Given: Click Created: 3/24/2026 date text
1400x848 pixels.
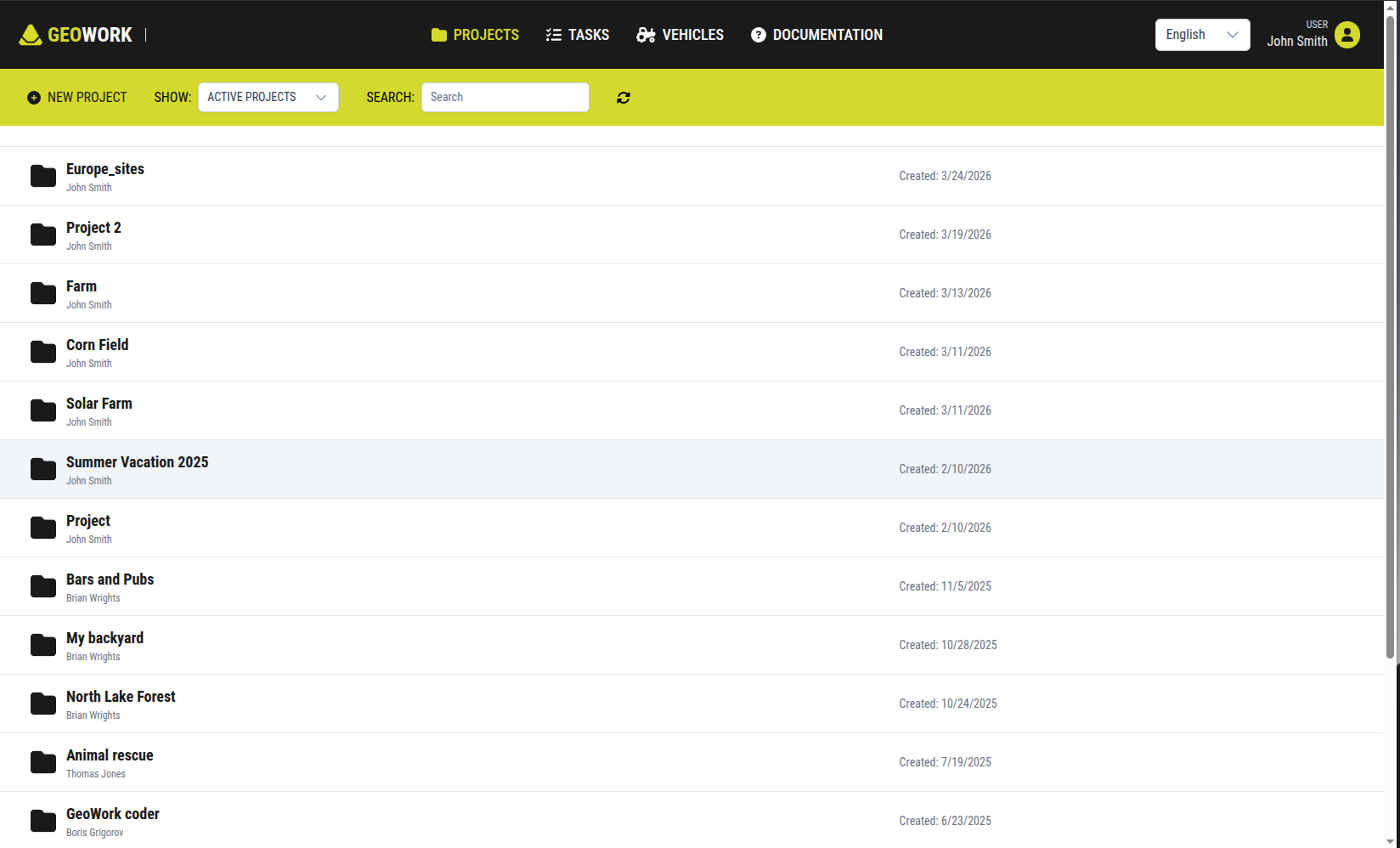Looking at the screenshot, I should [x=945, y=176].
